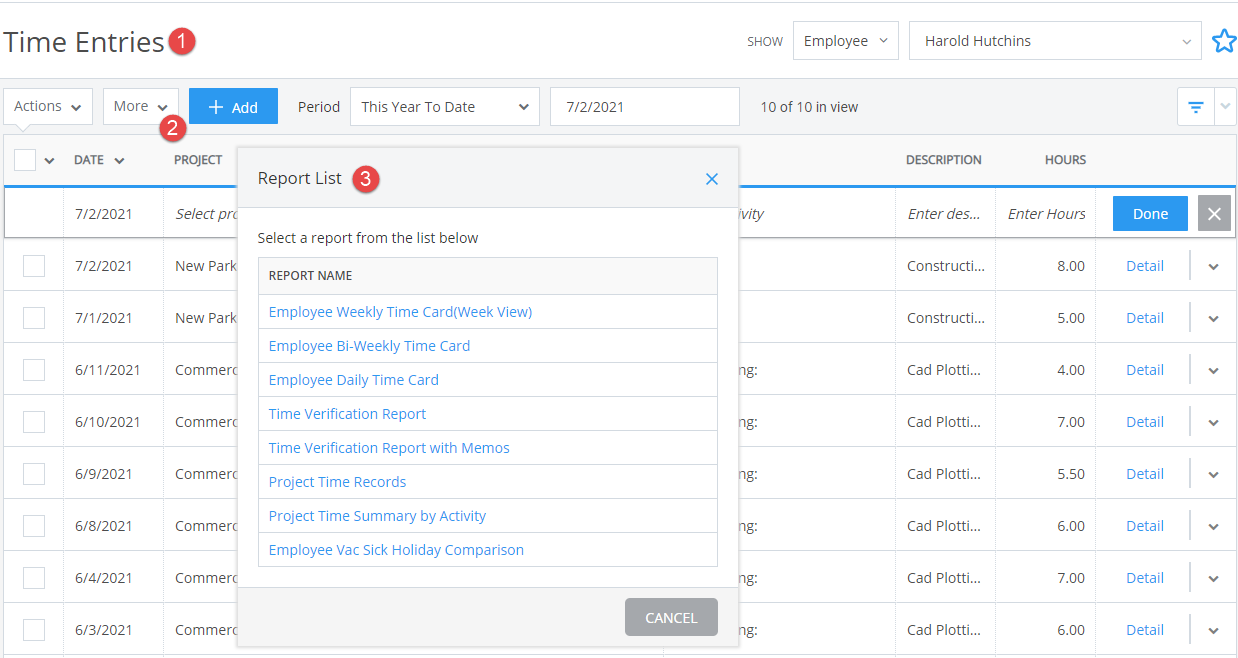
Task: Click Done to save new entry
Action: pyautogui.click(x=1150, y=214)
